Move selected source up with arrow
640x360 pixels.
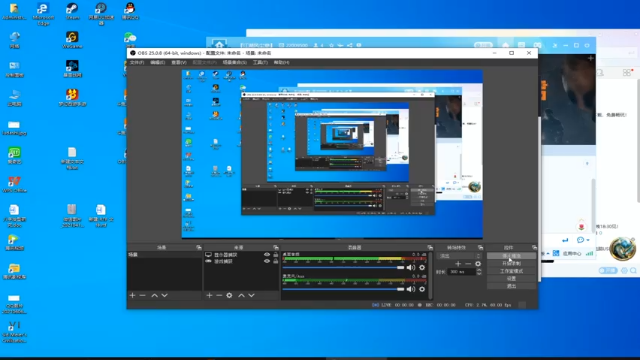click(241, 295)
